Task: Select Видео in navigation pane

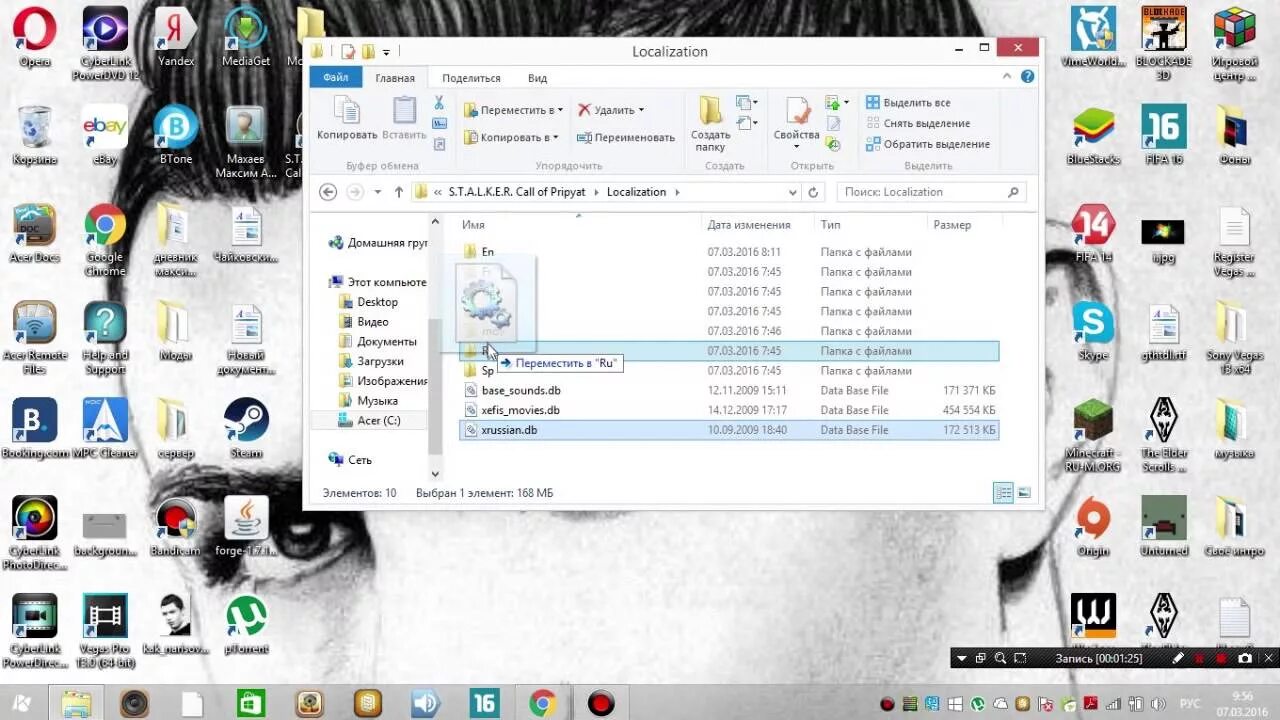Action: coord(373,322)
